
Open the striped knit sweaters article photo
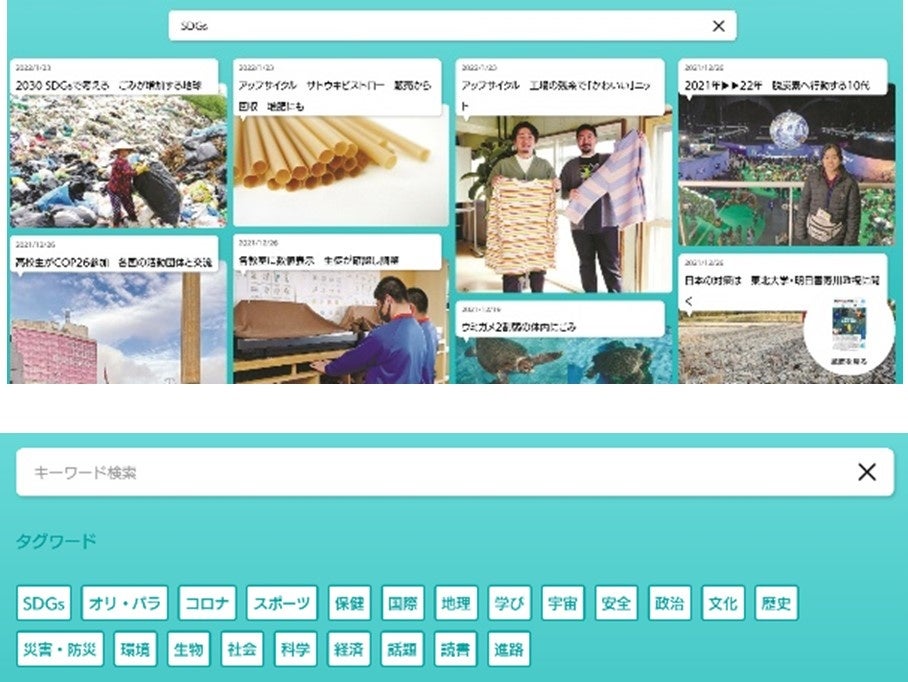point(563,204)
